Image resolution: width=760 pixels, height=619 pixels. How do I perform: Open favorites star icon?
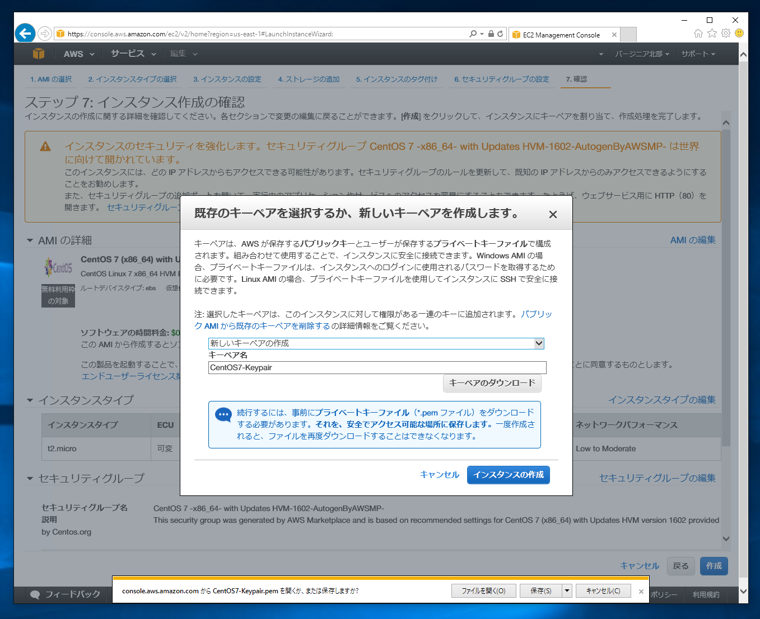[x=712, y=33]
